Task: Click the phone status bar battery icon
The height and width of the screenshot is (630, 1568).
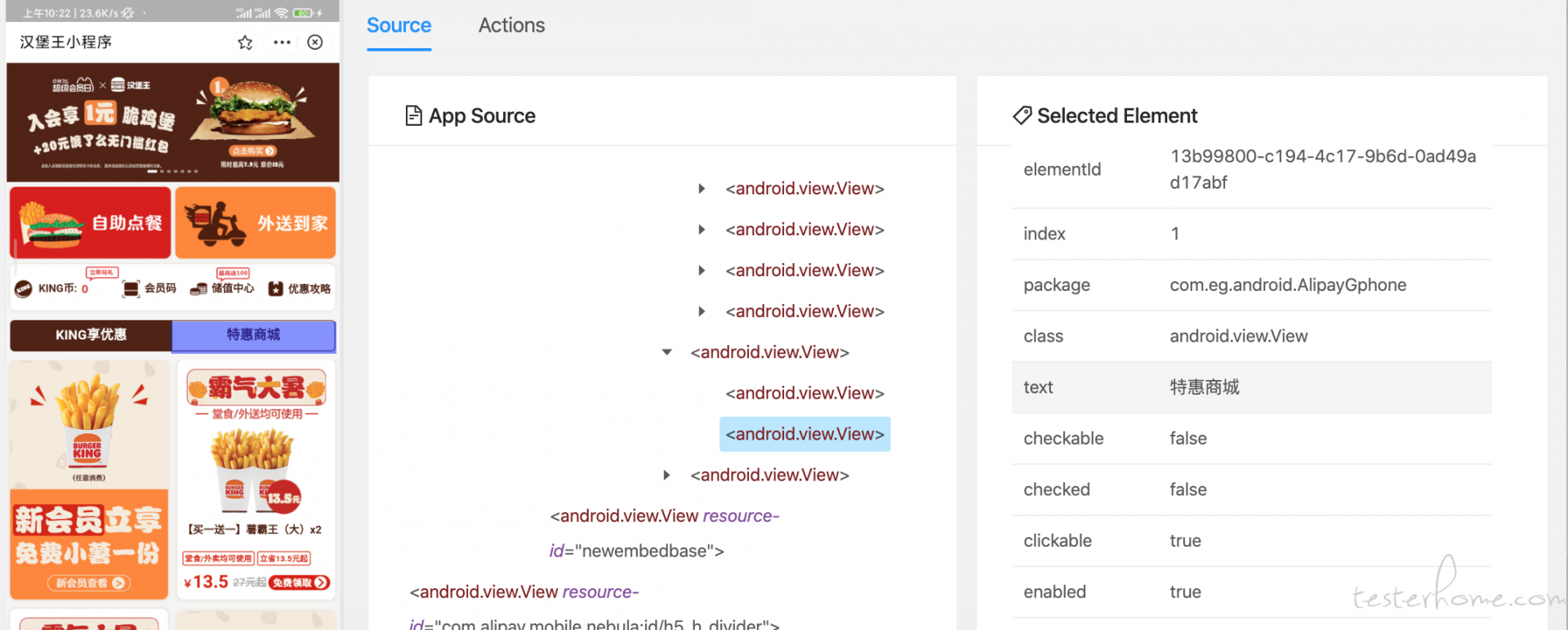Action: 304,13
